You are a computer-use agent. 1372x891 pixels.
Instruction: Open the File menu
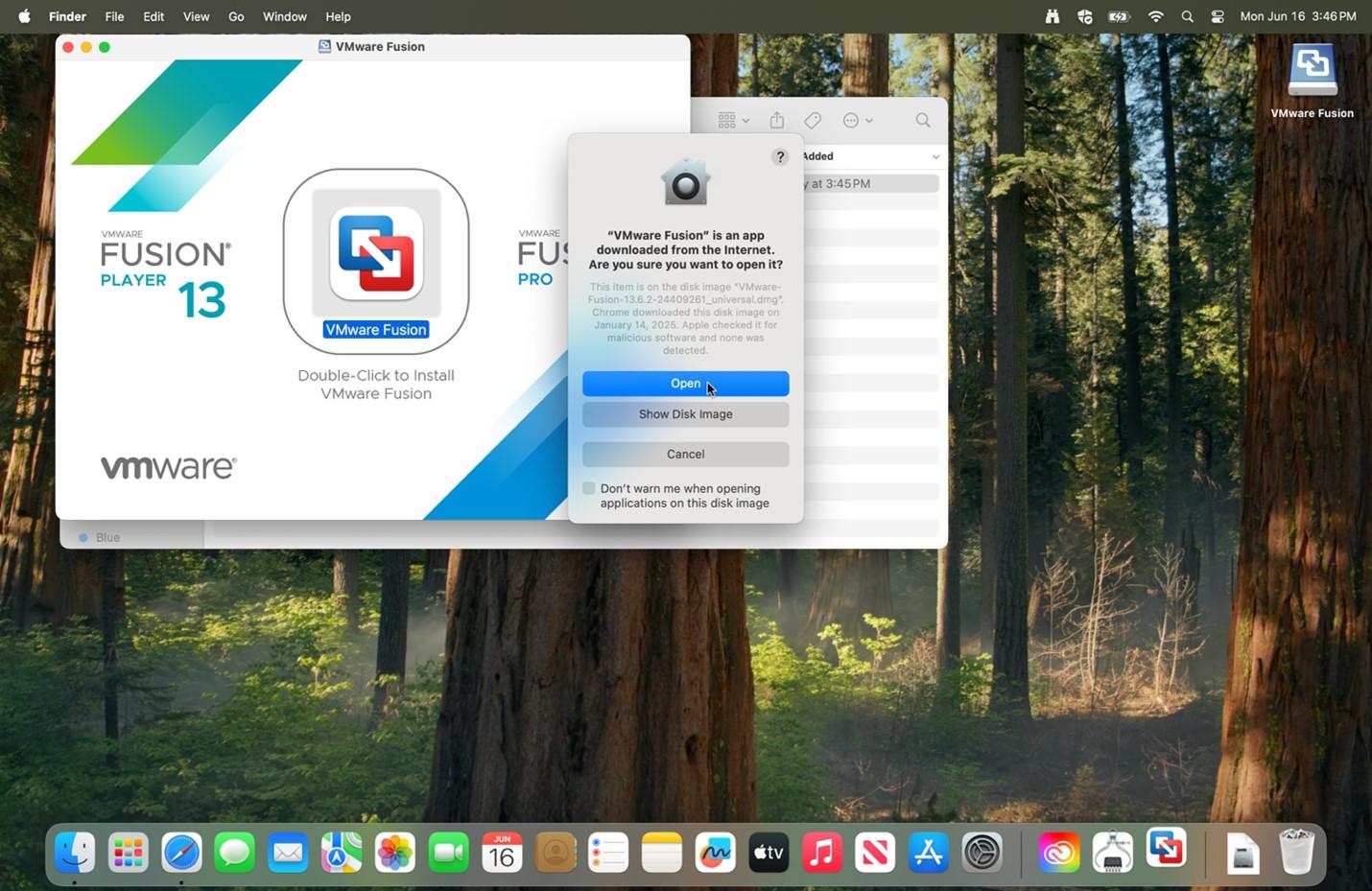(x=114, y=16)
